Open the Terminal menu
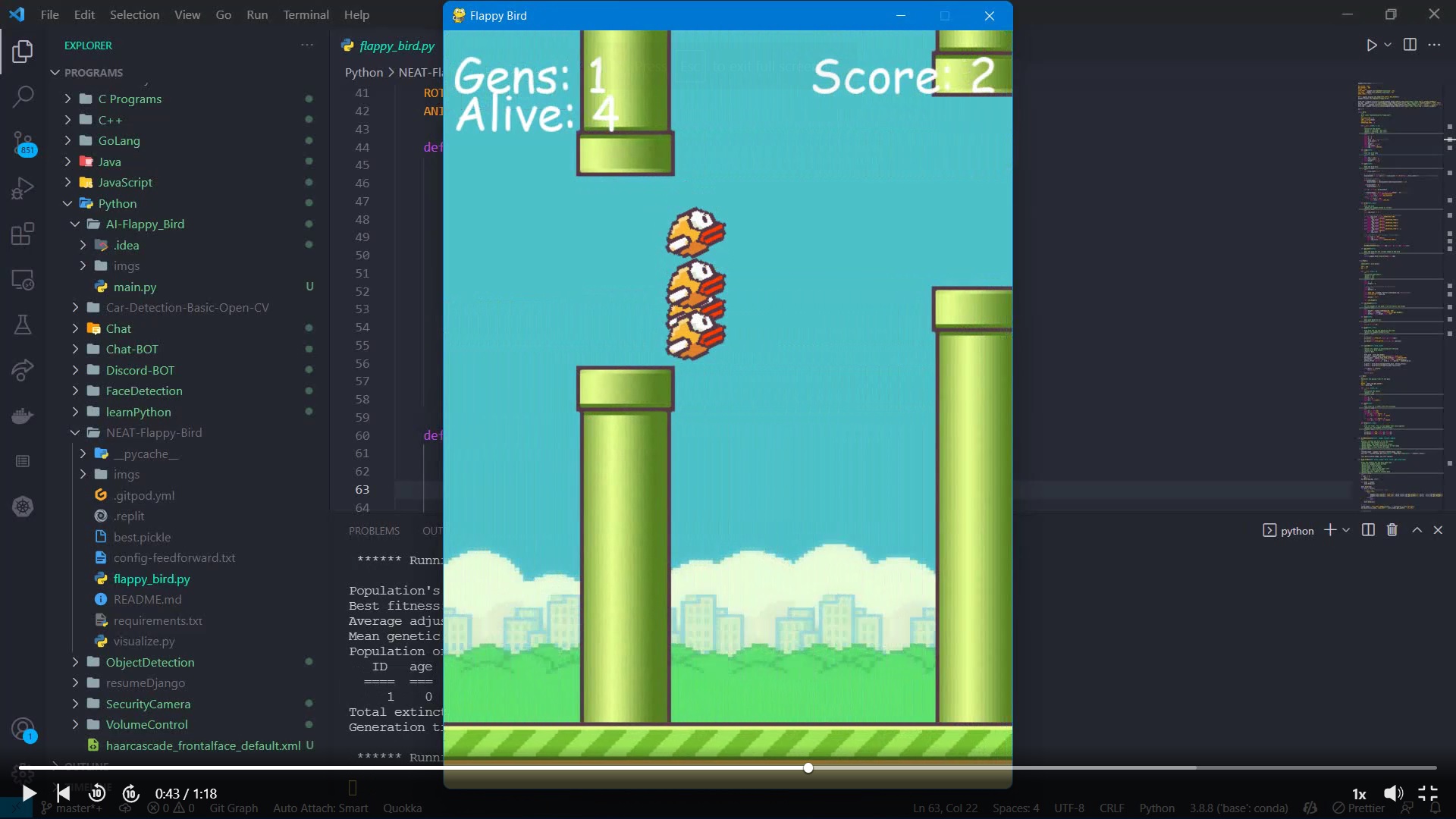The height and width of the screenshot is (819, 1456). coord(306,14)
